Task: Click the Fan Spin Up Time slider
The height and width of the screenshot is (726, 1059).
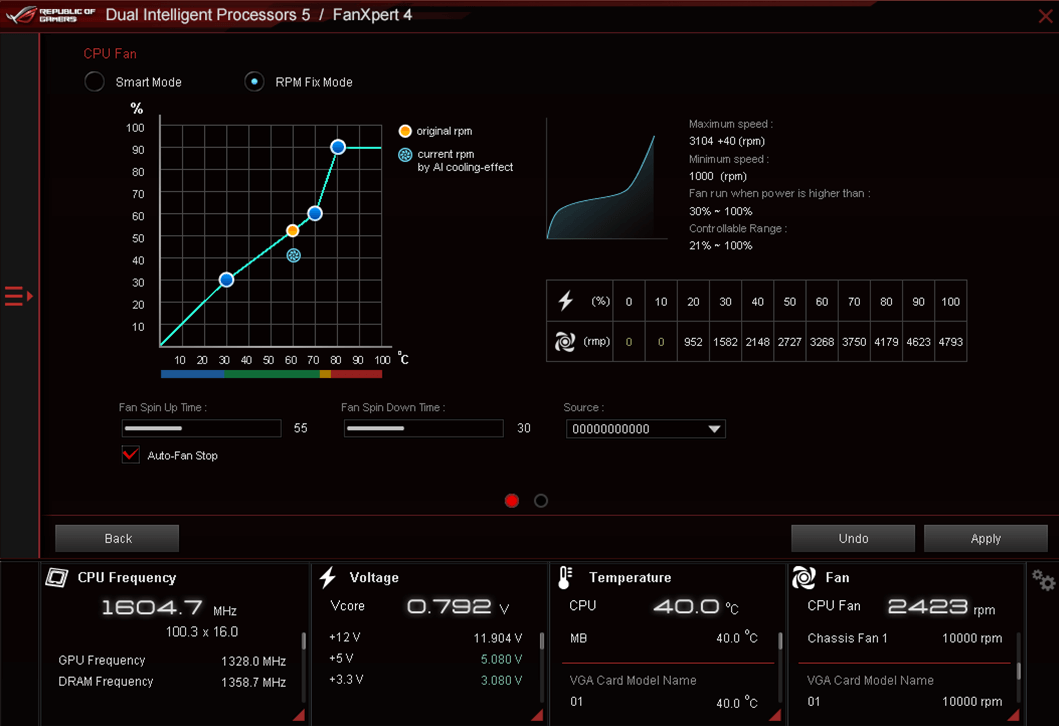Action: pos(201,429)
